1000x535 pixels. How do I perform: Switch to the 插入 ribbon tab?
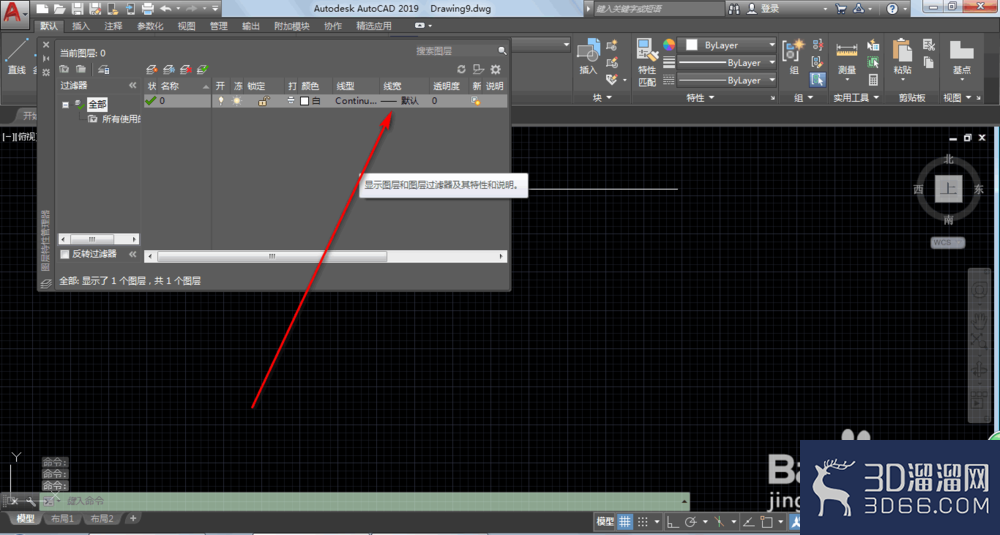pos(81,26)
